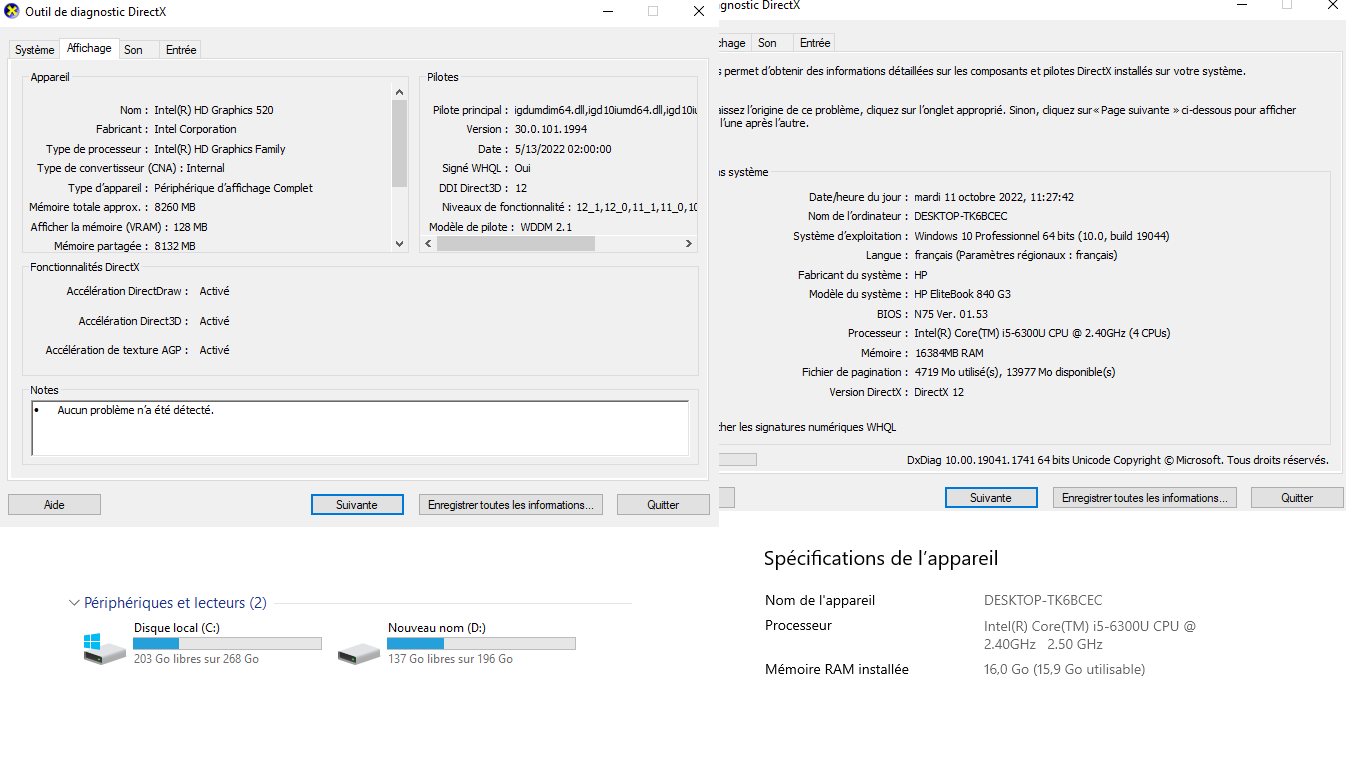
Task: Select the Affichage tab in left window
Action: (89, 48)
